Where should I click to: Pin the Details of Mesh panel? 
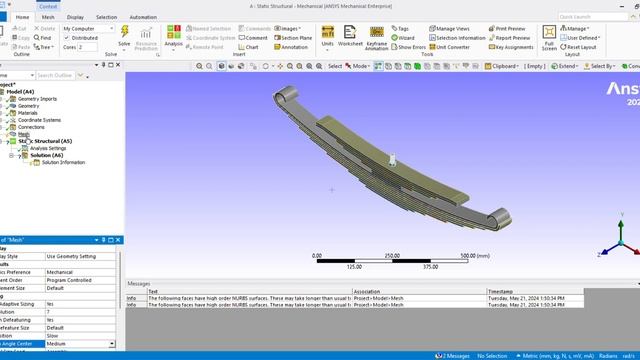(104, 240)
